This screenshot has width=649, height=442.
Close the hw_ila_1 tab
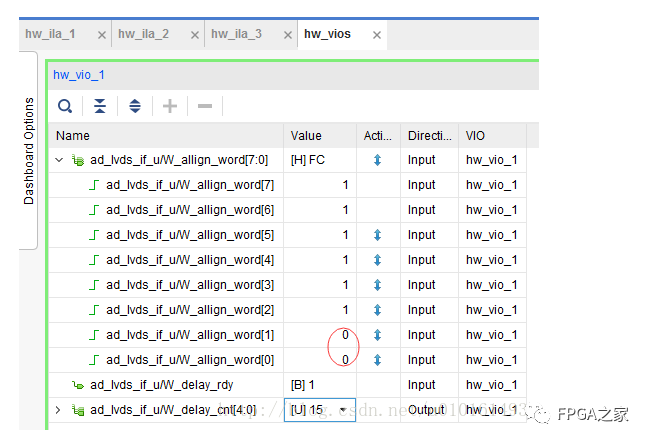pos(101,35)
